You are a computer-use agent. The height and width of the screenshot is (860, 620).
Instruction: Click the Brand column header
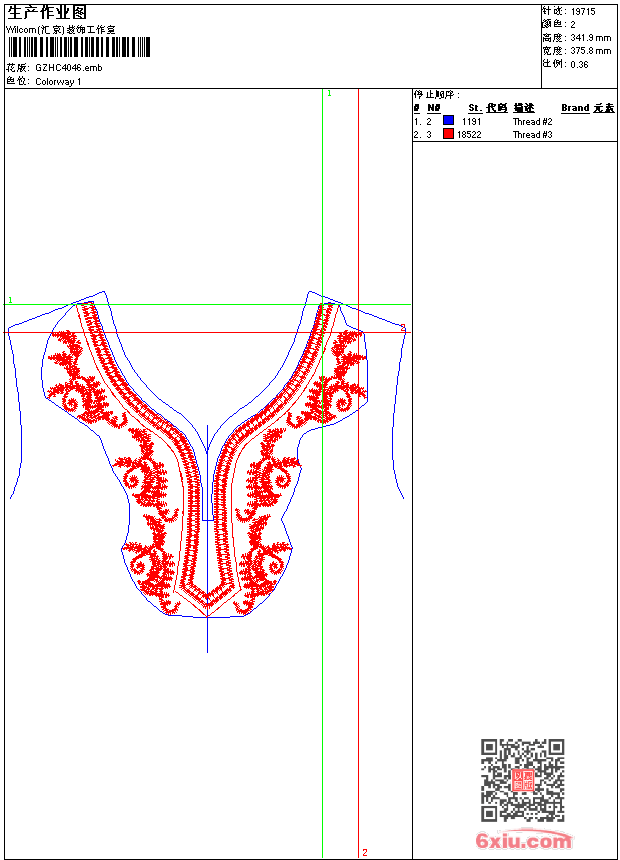[x=575, y=108]
